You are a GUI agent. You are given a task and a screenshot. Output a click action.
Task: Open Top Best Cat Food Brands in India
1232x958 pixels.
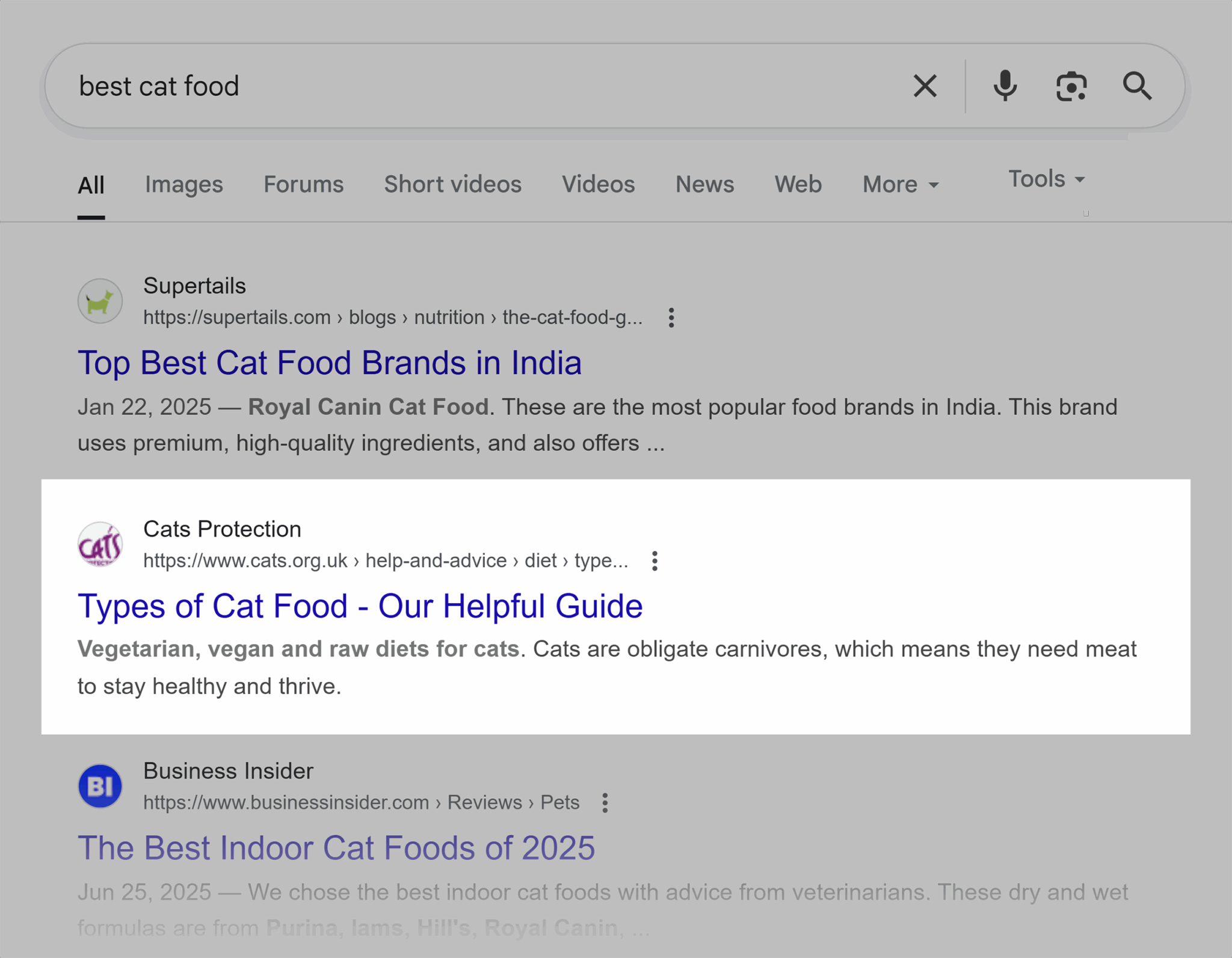pyautogui.click(x=330, y=363)
